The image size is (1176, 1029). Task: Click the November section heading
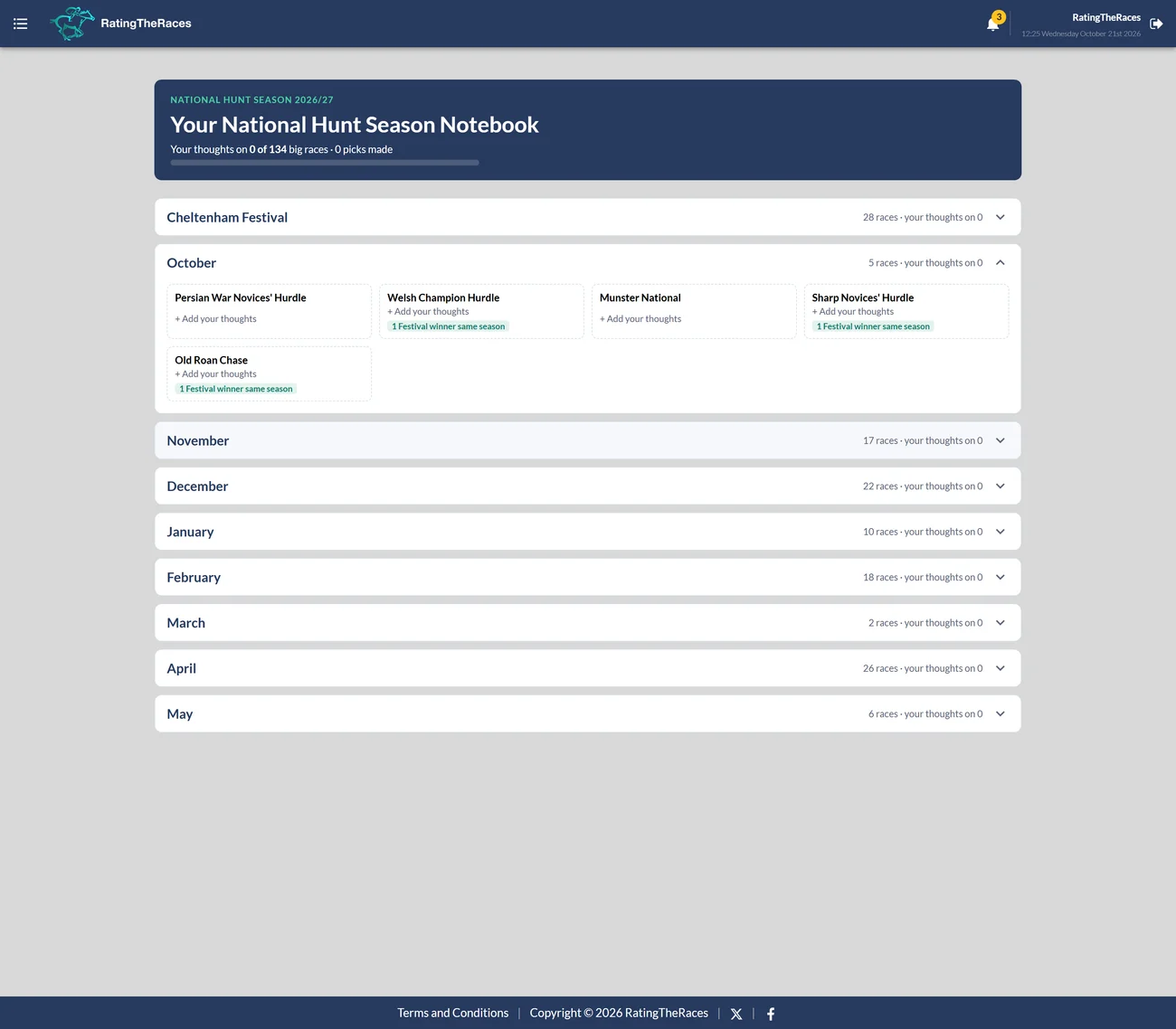coord(198,440)
